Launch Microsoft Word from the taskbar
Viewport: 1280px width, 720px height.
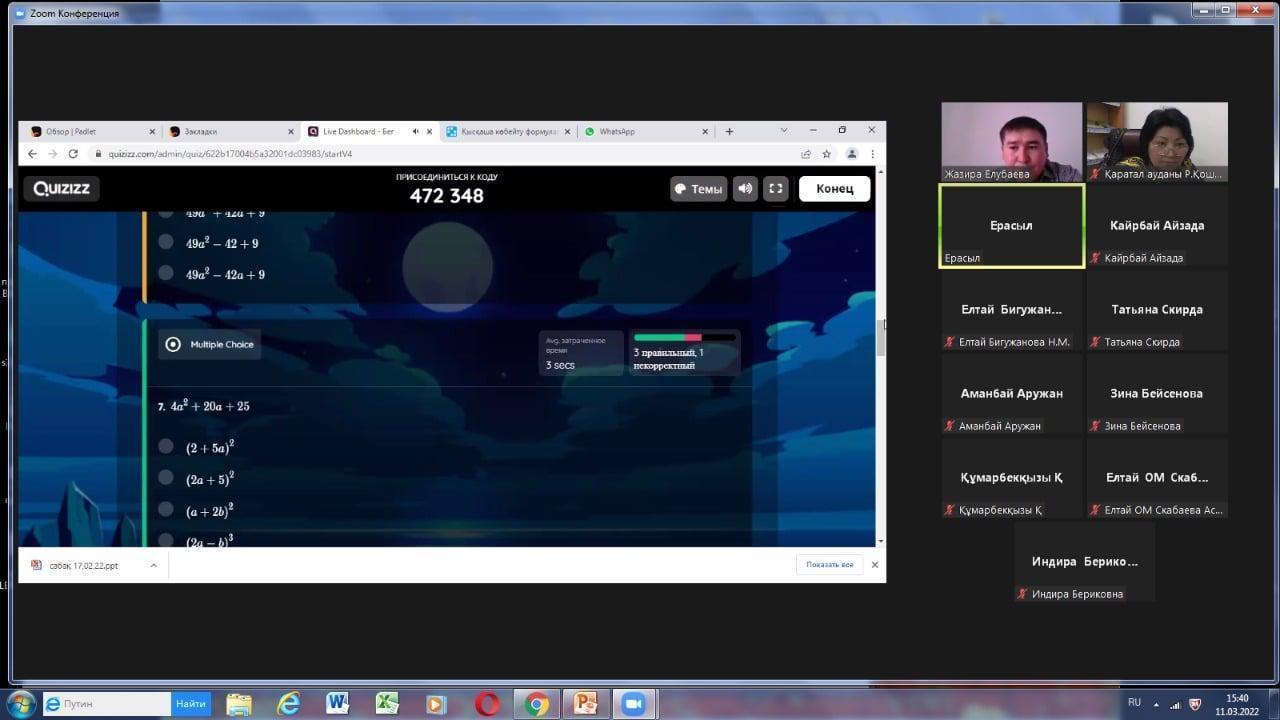point(337,704)
